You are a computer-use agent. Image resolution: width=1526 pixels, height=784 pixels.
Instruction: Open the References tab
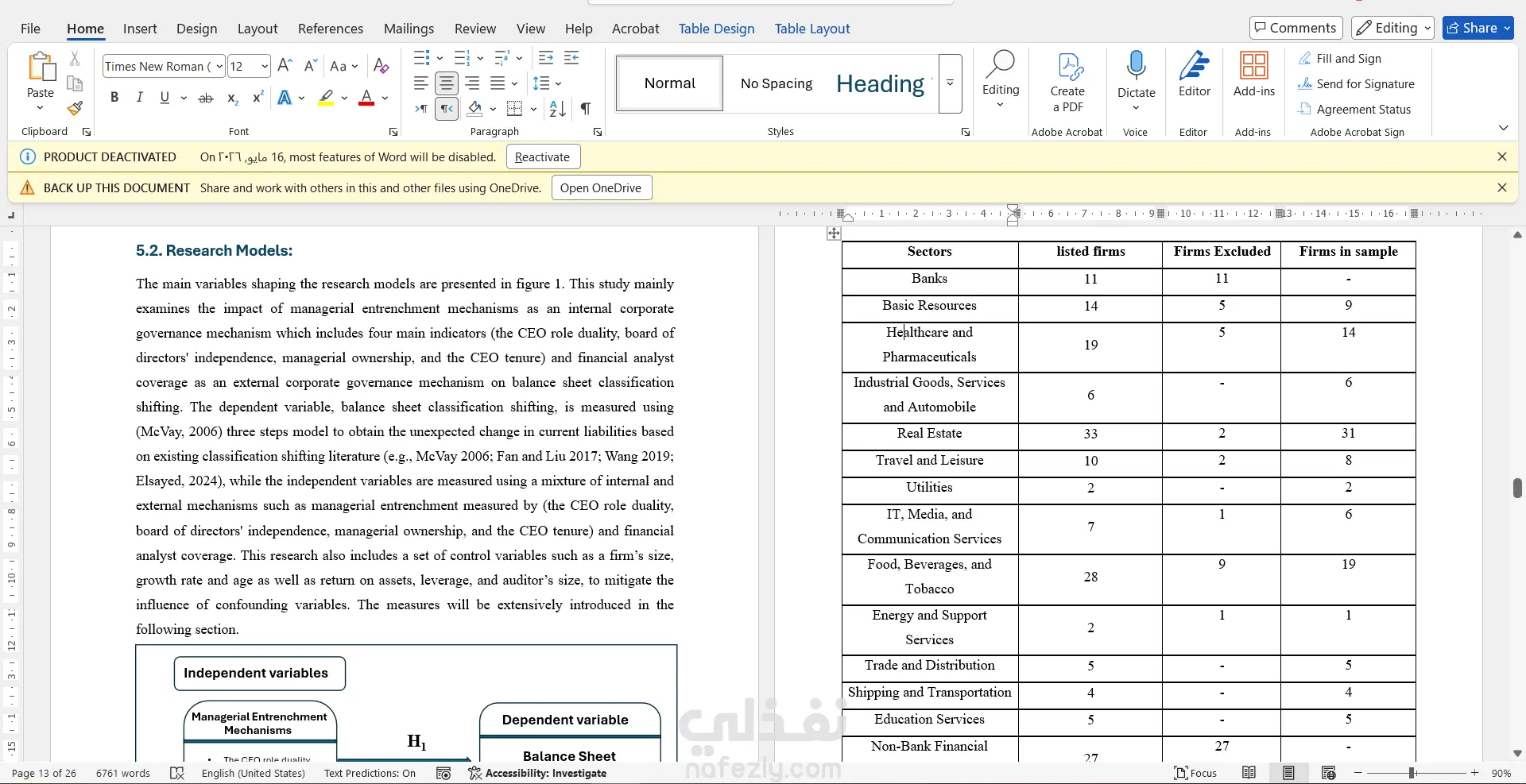(331, 29)
